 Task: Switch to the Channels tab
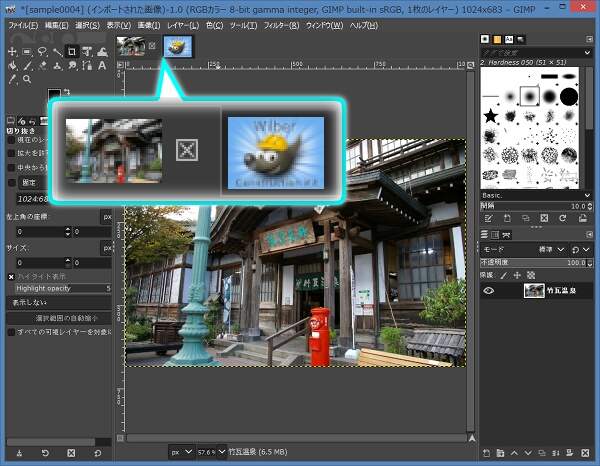point(495,235)
